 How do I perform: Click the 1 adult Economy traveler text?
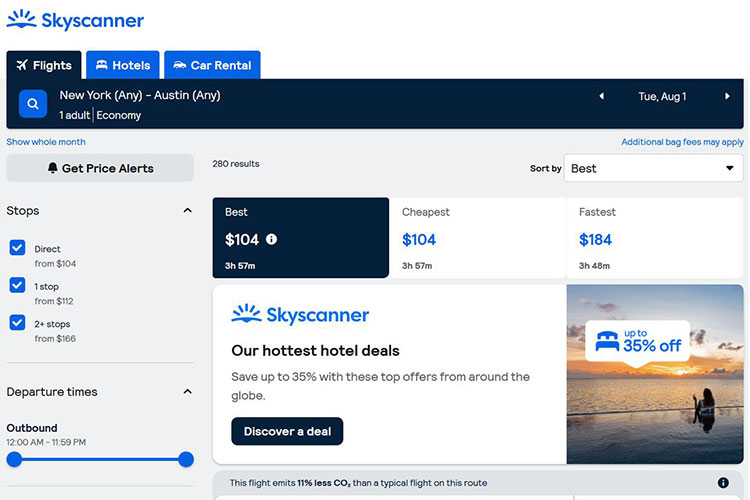100,115
